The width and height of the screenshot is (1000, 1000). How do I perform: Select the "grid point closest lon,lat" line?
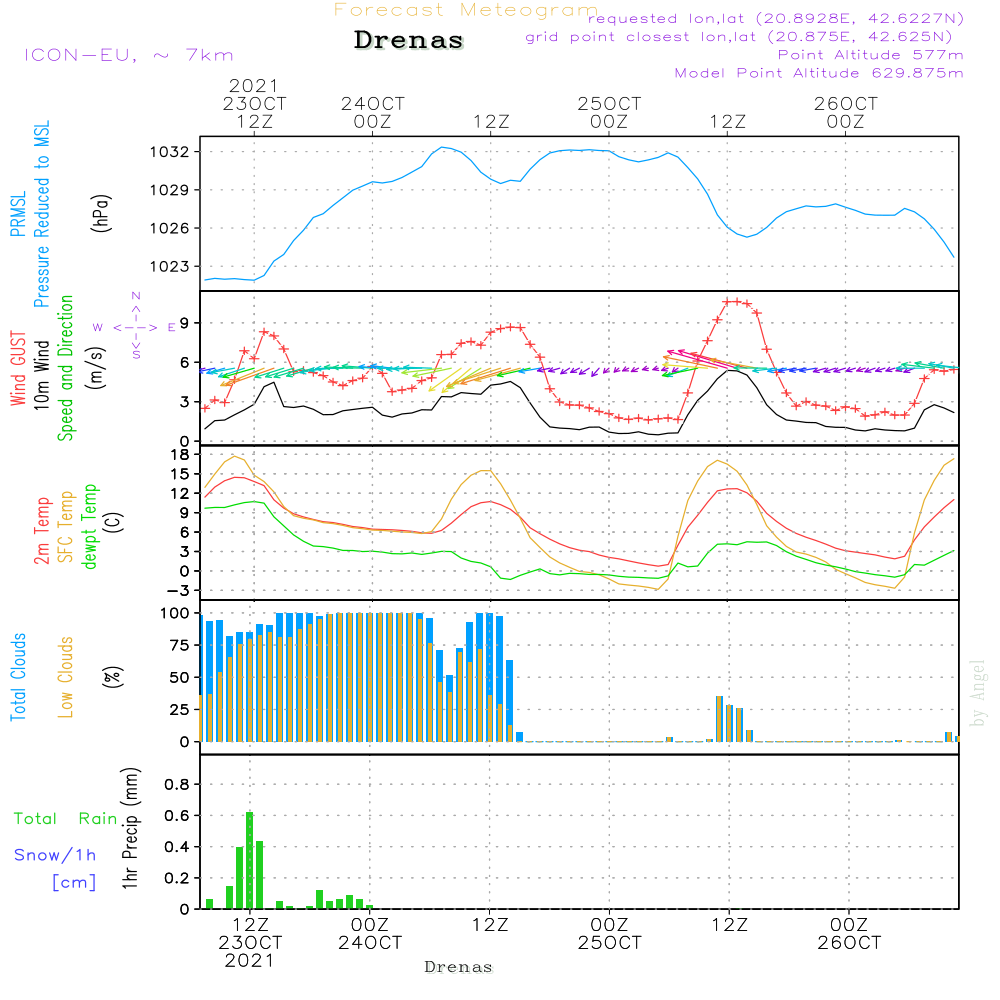[x=739, y=36]
